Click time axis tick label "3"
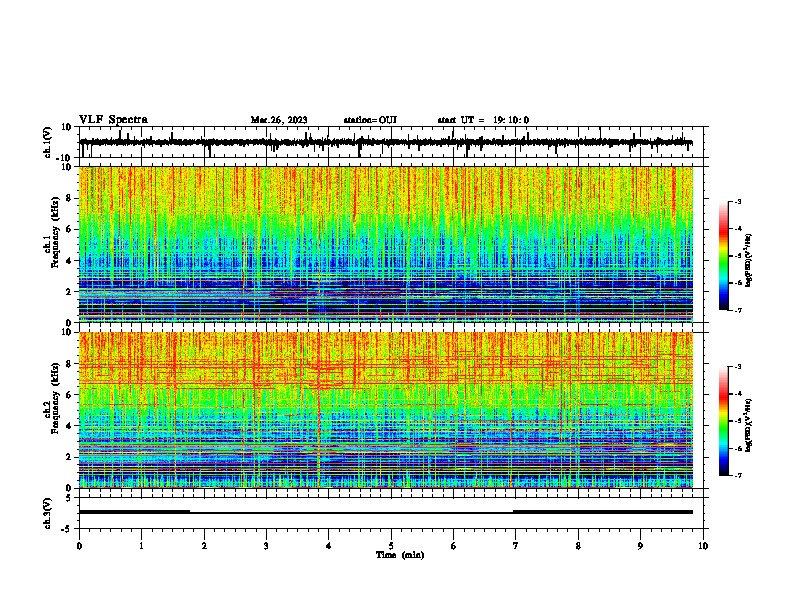This screenshot has width=792, height=612. [266, 546]
